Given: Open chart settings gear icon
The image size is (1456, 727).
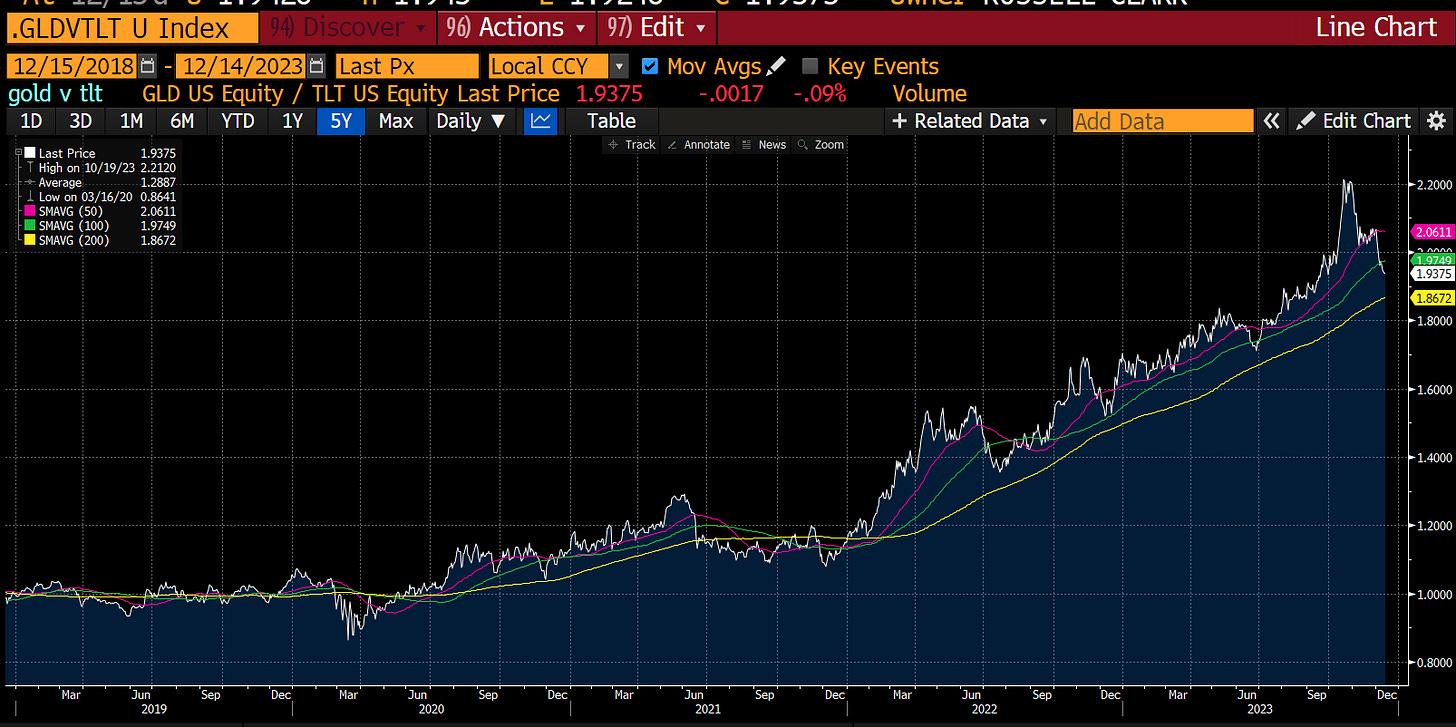Looking at the screenshot, I should click(1437, 121).
